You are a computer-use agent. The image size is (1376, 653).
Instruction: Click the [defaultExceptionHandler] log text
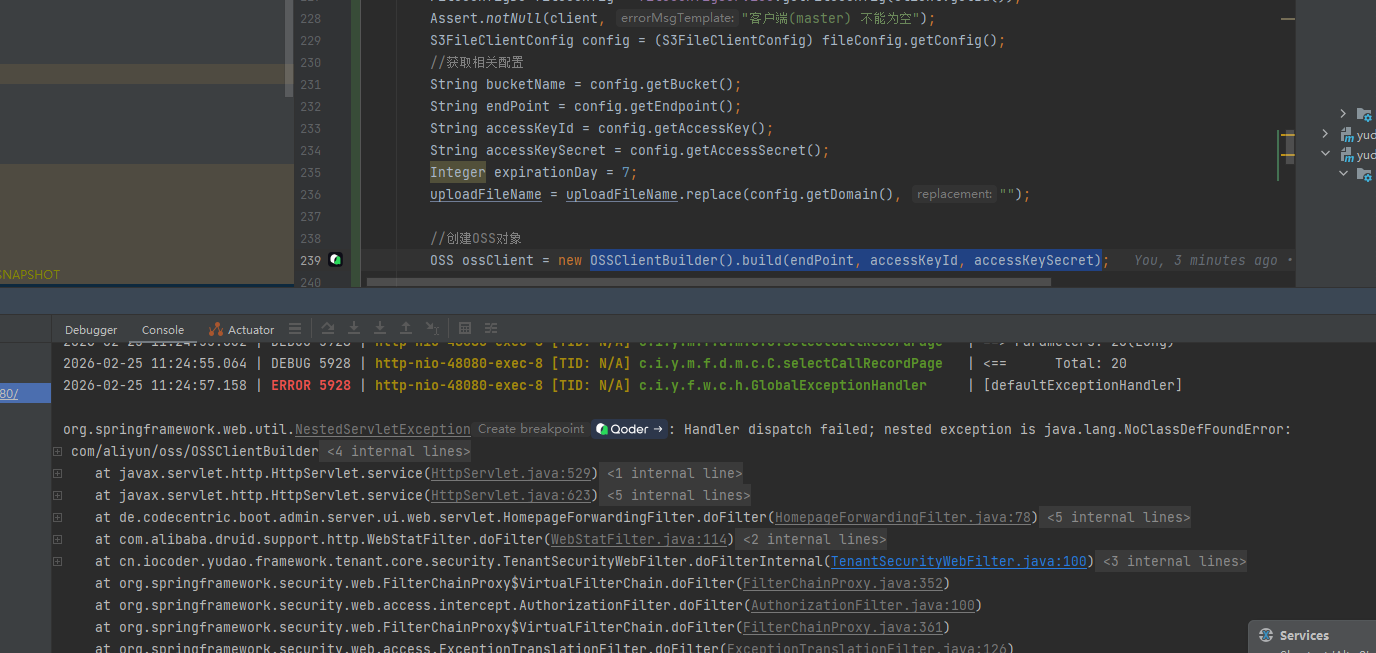pyautogui.click(x=1081, y=385)
